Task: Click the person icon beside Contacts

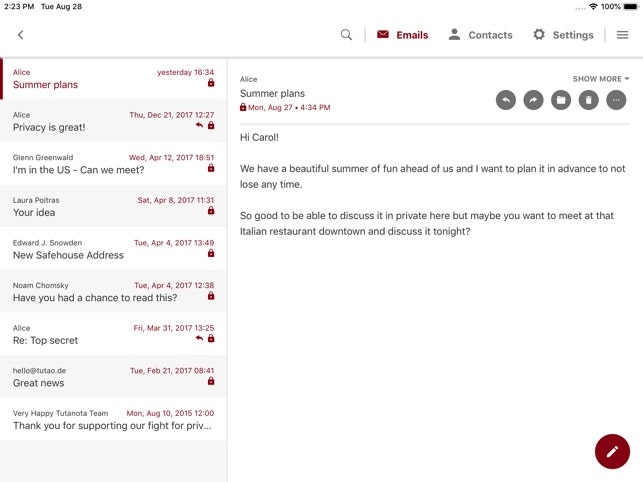Action: (454, 34)
